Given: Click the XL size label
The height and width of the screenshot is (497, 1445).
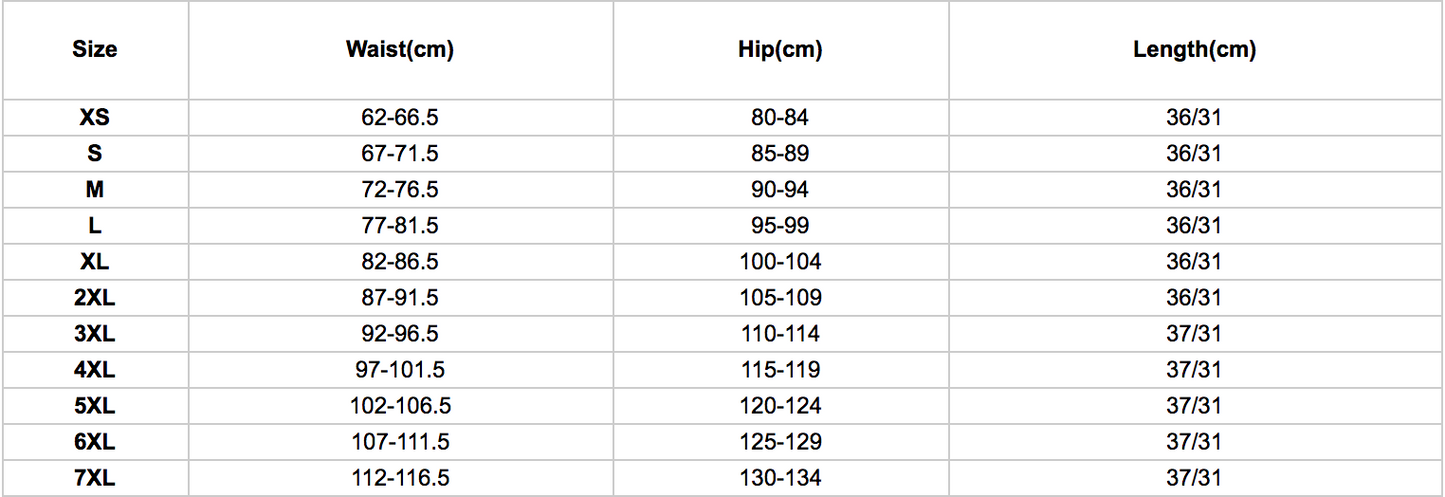Looking at the screenshot, I should pyautogui.click(x=94, y=262).
